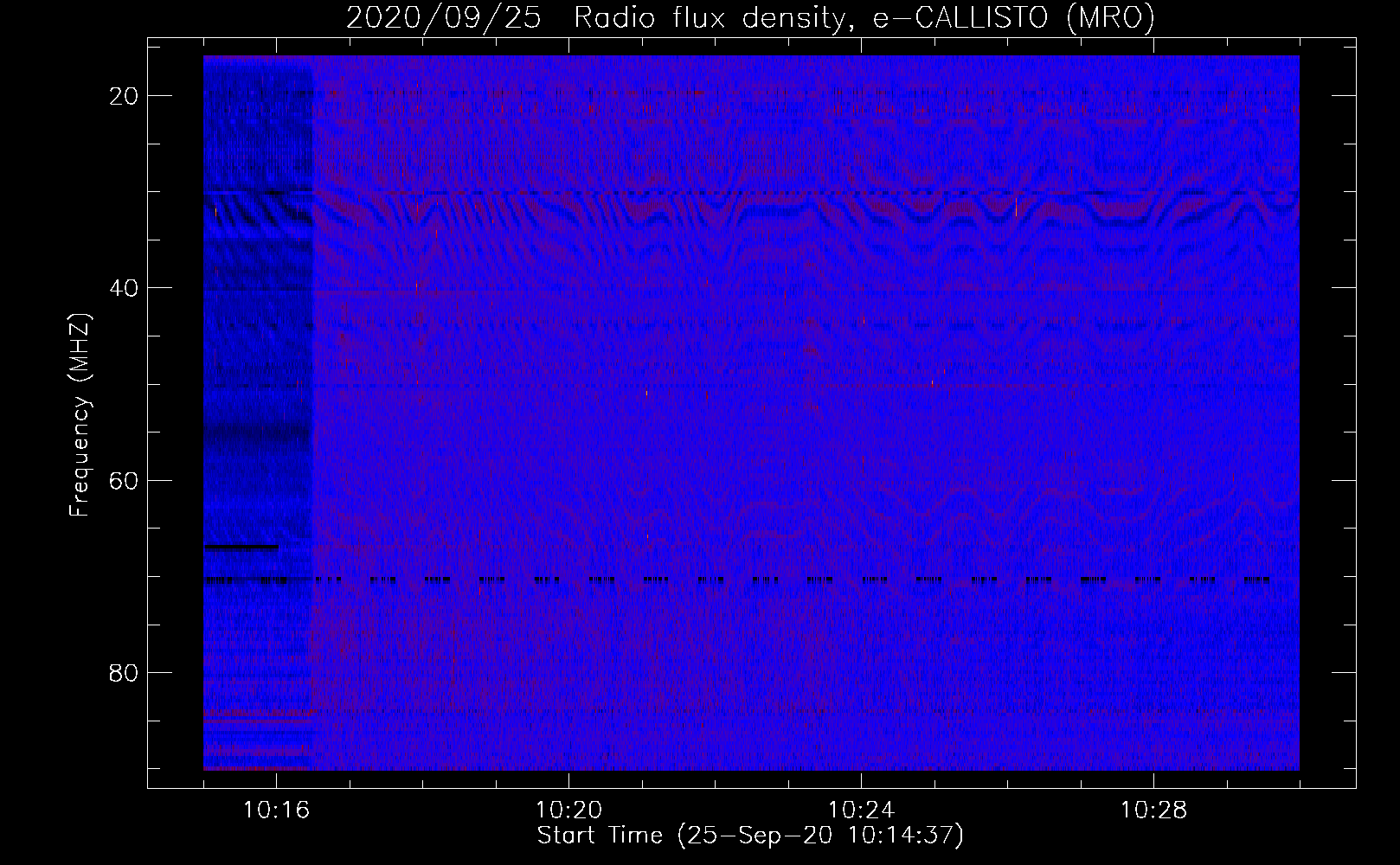Screen dimensions: 1400x865
Task: Click the 10:24 time tick label
Action: pos(861,811)
